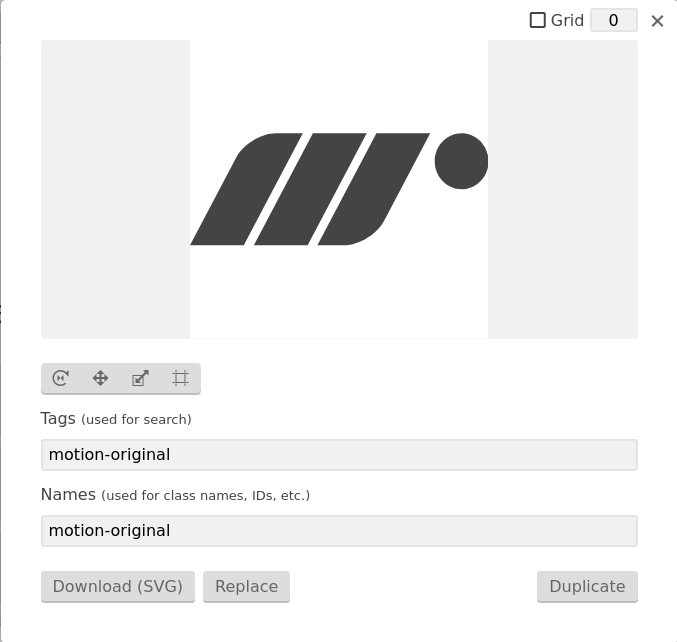
Task: Focus the grid size number field
Action: point(614,20)
